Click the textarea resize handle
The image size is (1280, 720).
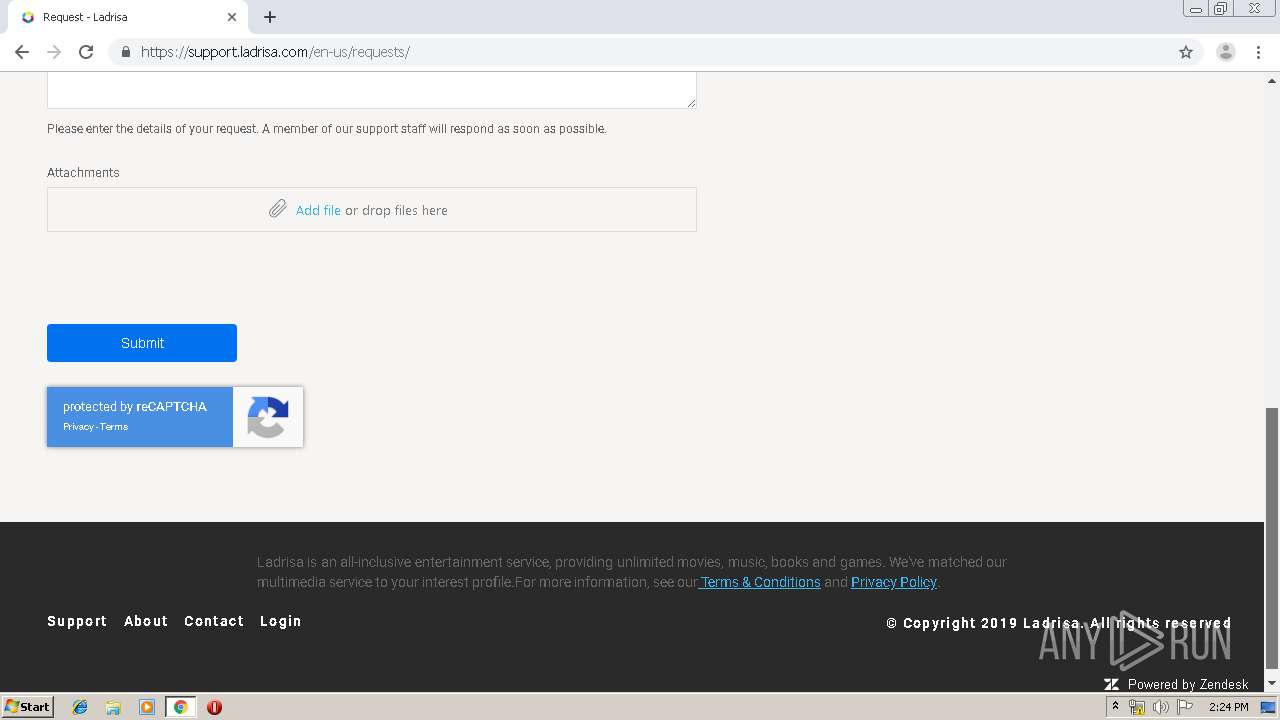(x=691, y=103)
